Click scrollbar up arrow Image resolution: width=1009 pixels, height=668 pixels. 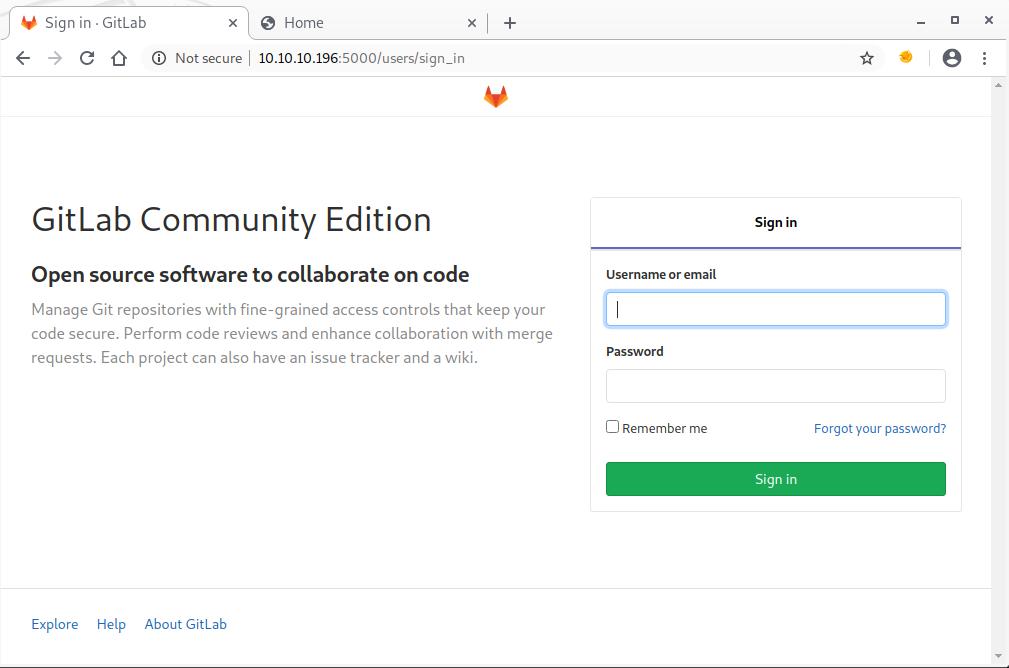[x=998, y=85]
